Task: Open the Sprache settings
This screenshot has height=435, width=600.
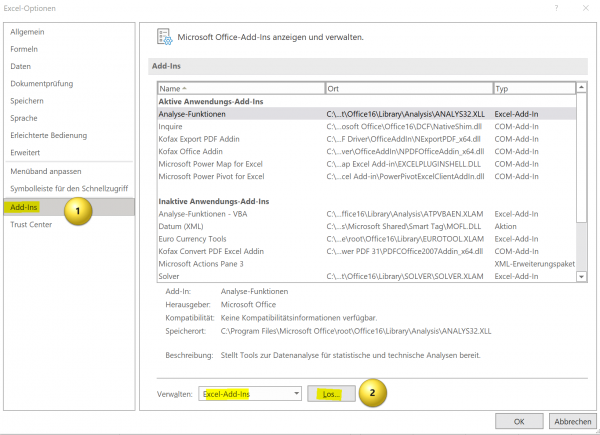Action: click(24, 118)
